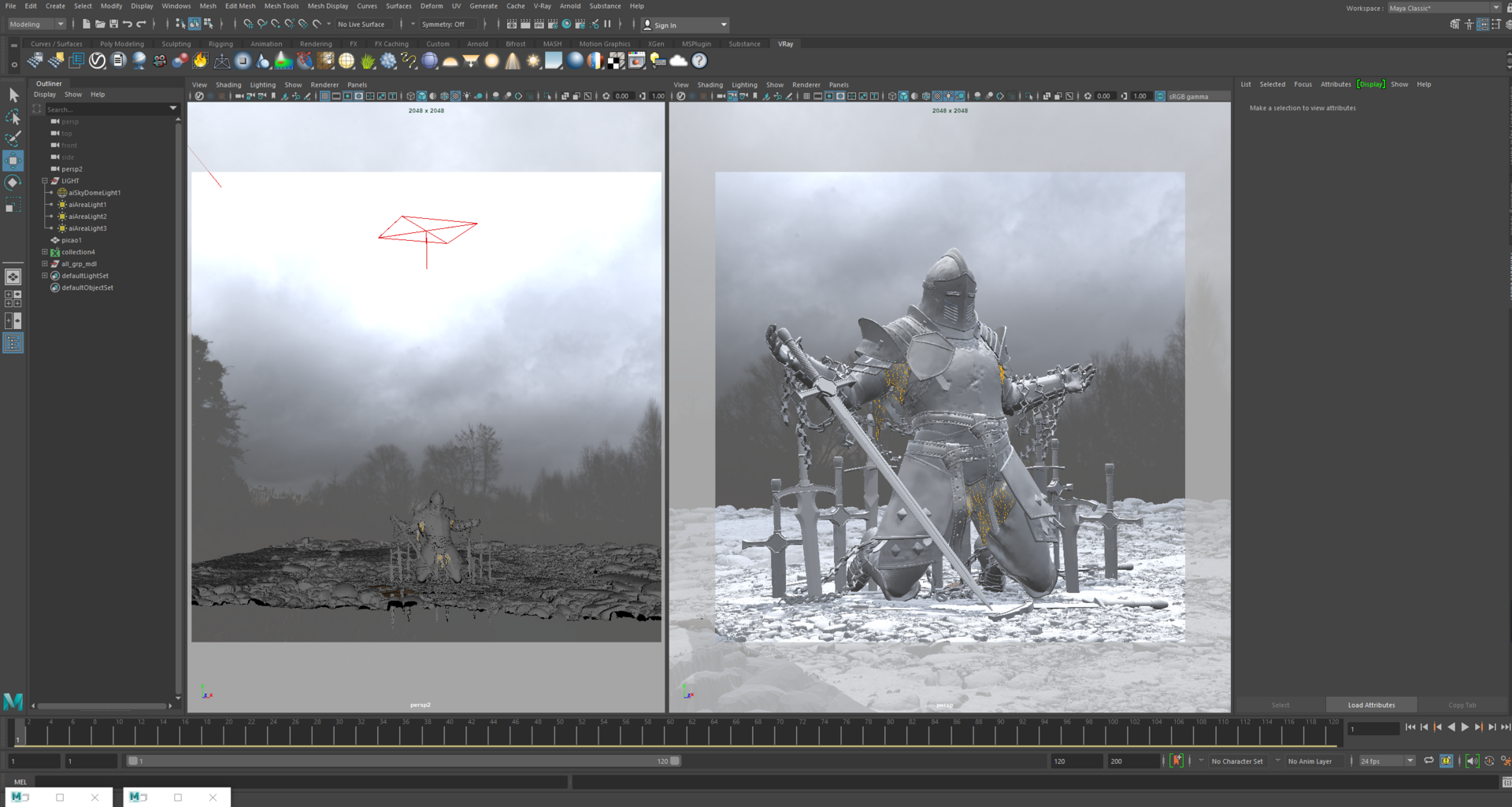The image size is (1512, 807).
Task: Expand defaultLightSet in Outliner
Action: [45, 276]
